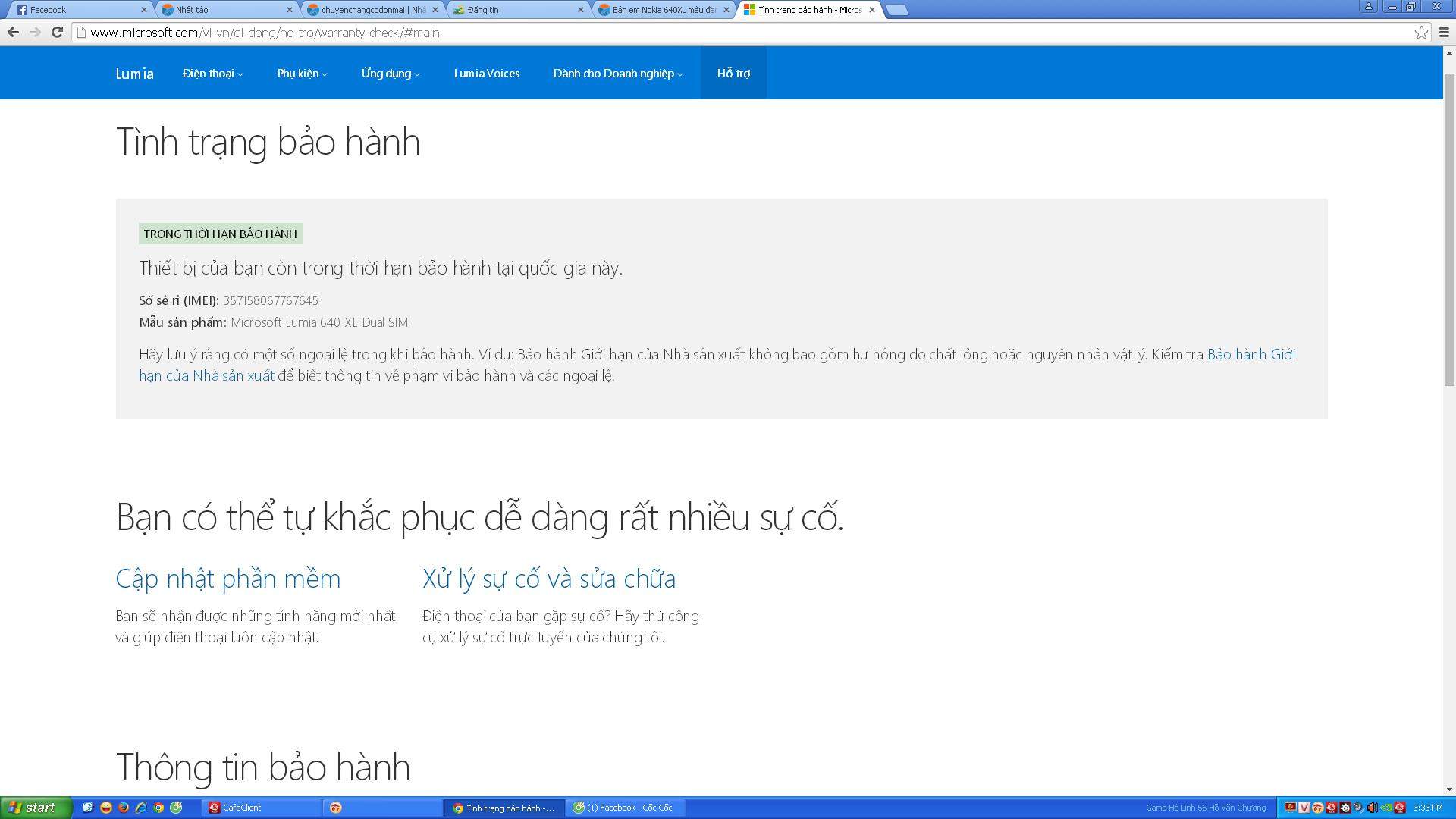Click the orange Garena tray icon

point(1317,808)
